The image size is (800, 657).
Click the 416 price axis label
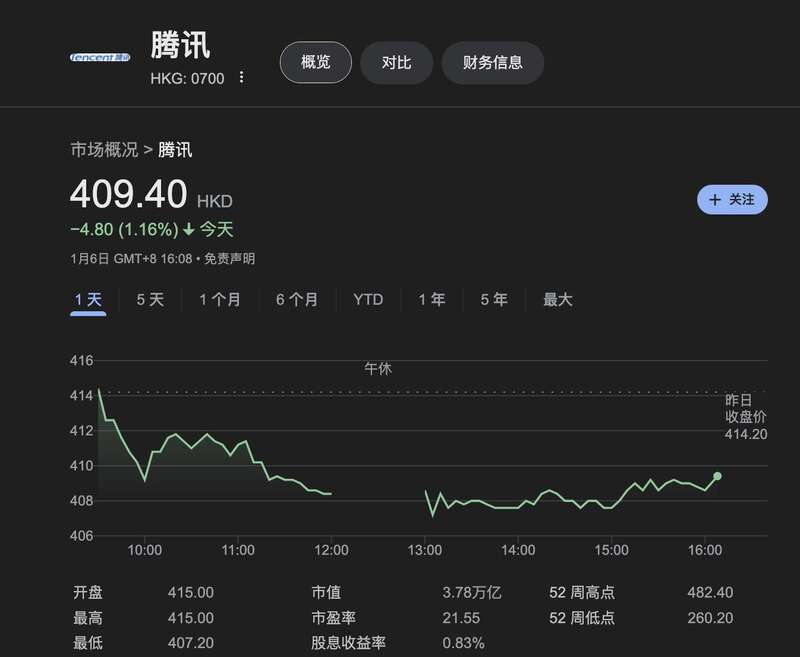pyautogui.click(x=82, y=361)
